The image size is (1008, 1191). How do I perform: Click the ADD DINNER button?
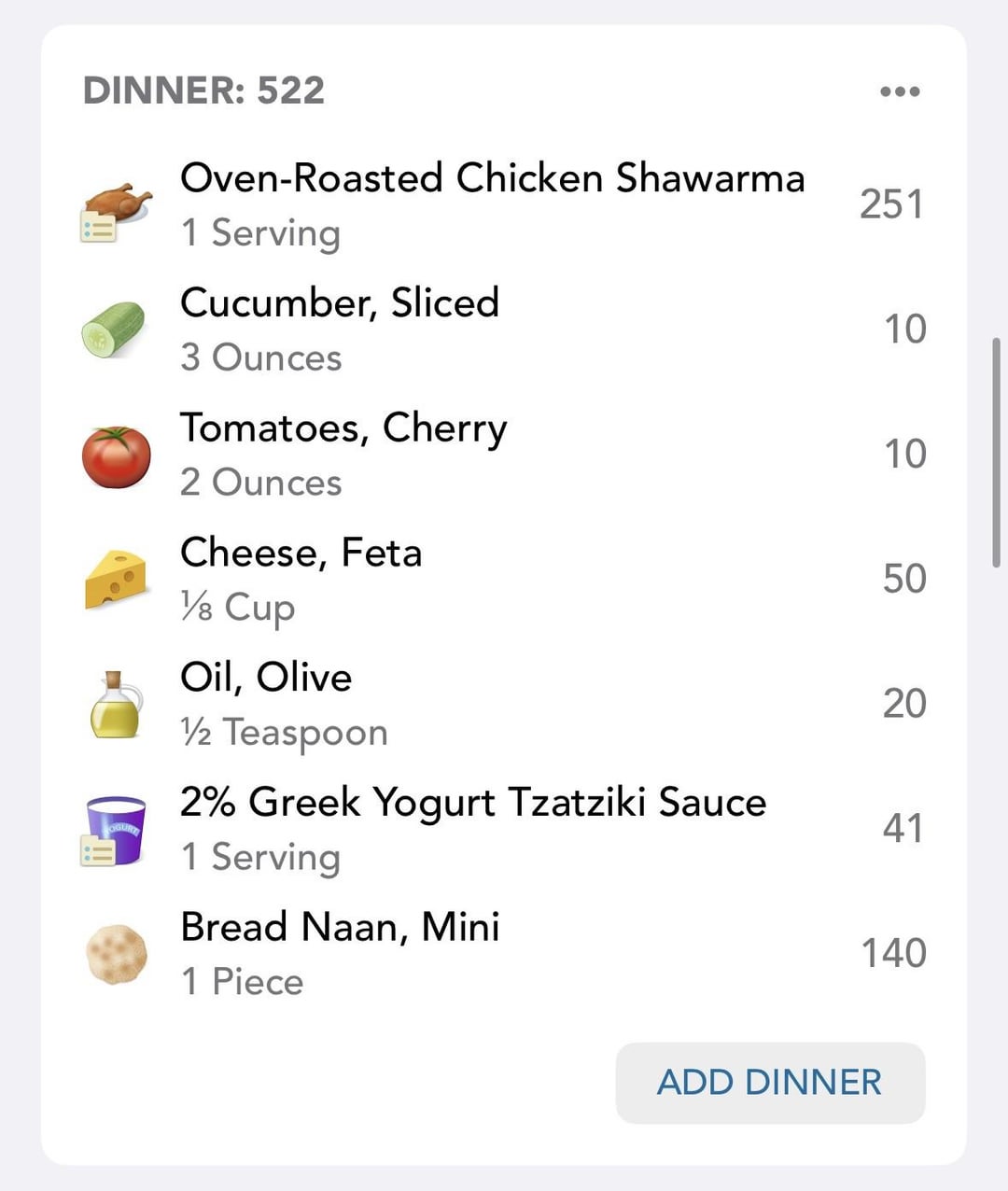(770, 1083)
